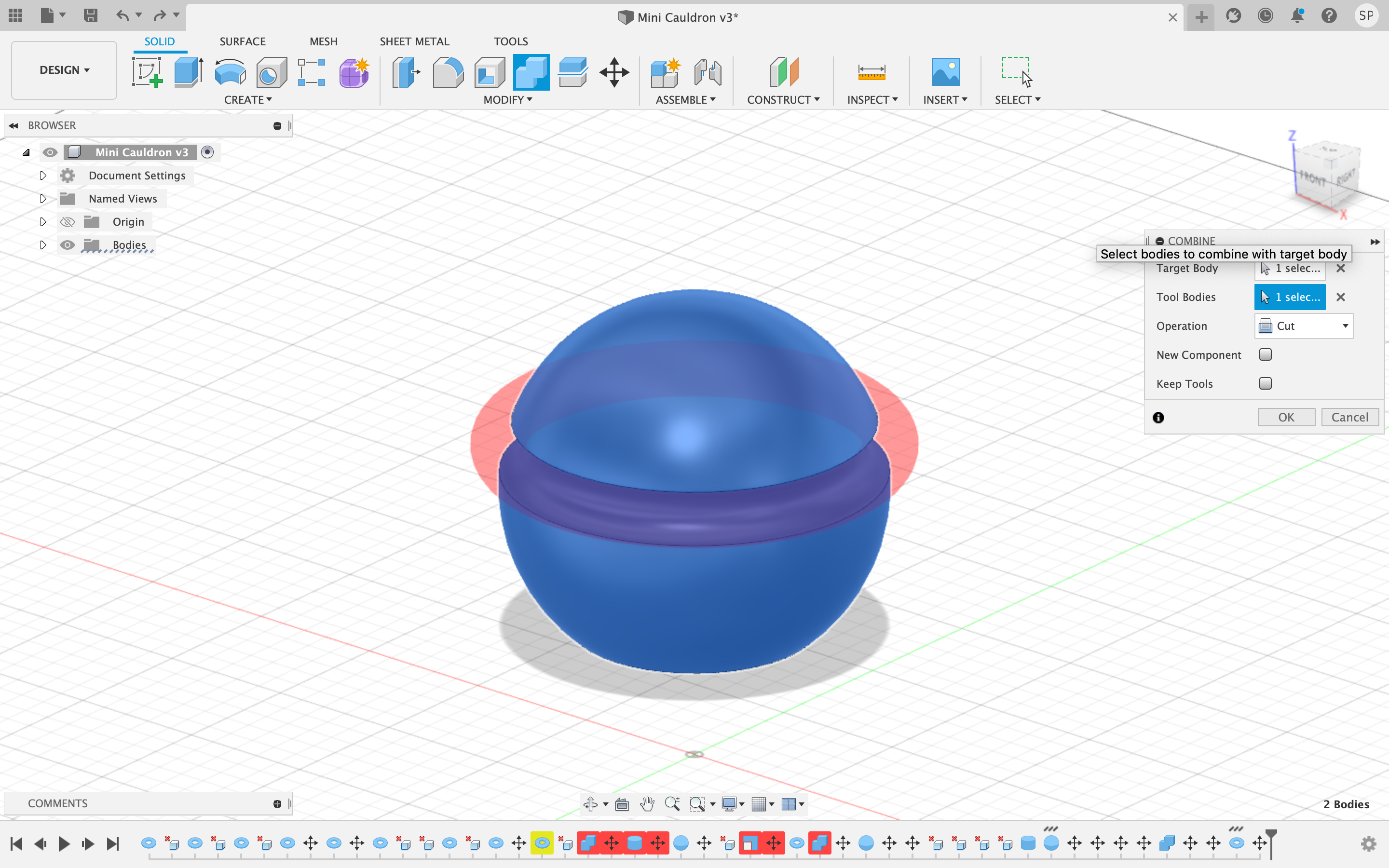The height and width of the screenshot is (868, 1389).
Task: Switch to the TOOLS tab
Action: 511,41
